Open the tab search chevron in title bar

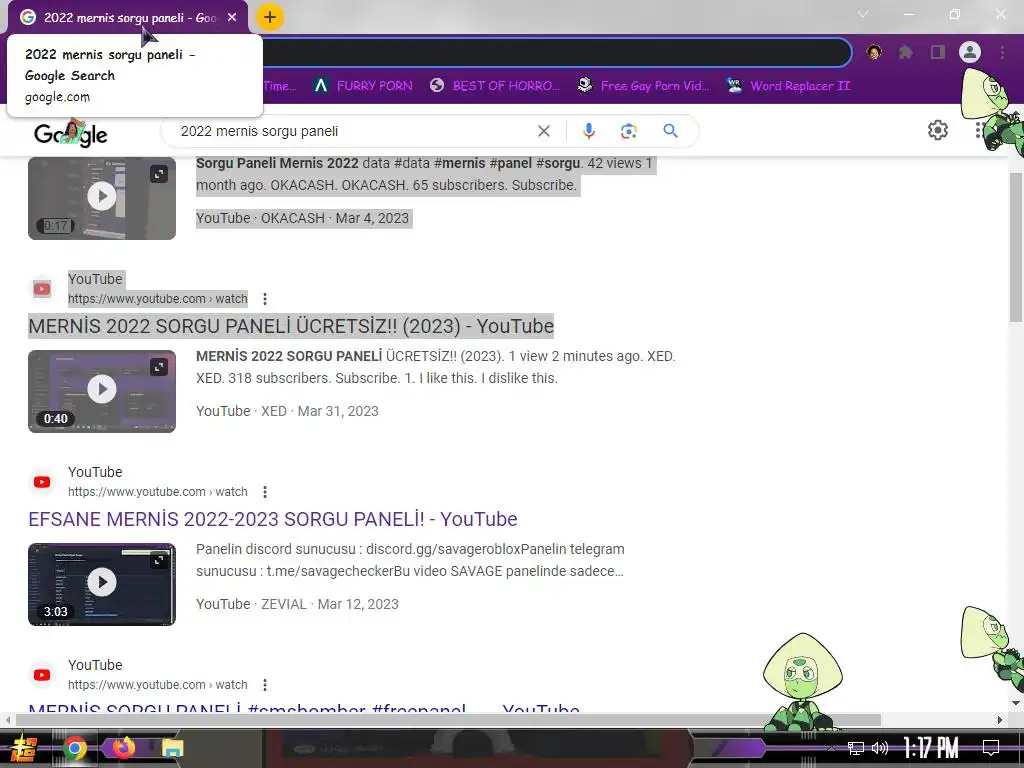click(863, 14)
